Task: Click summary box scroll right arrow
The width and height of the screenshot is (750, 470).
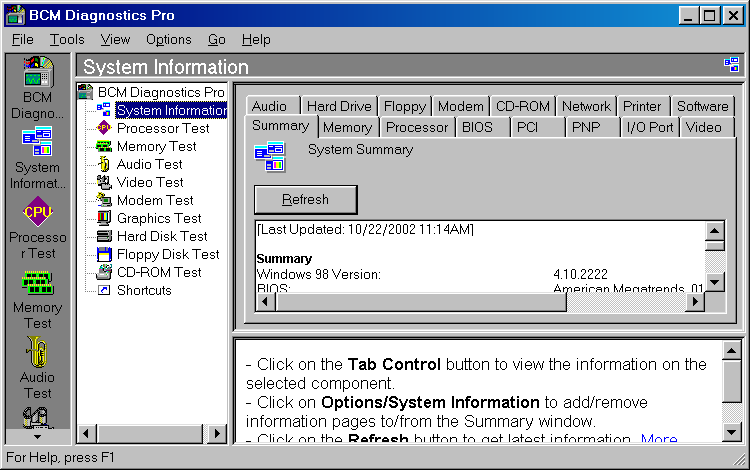Action: (695, 302)
